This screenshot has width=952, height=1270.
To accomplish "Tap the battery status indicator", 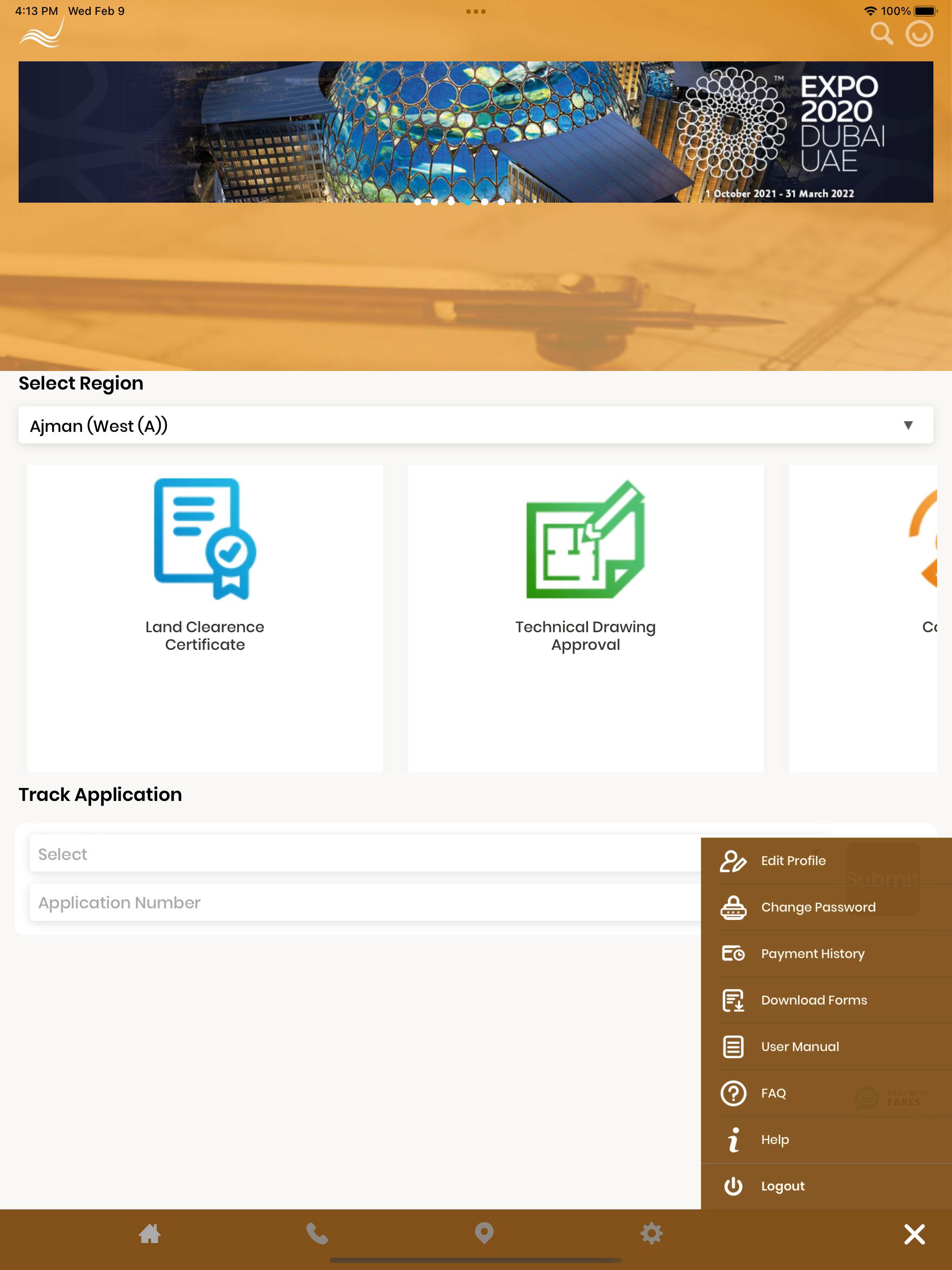I will point(925,11).
